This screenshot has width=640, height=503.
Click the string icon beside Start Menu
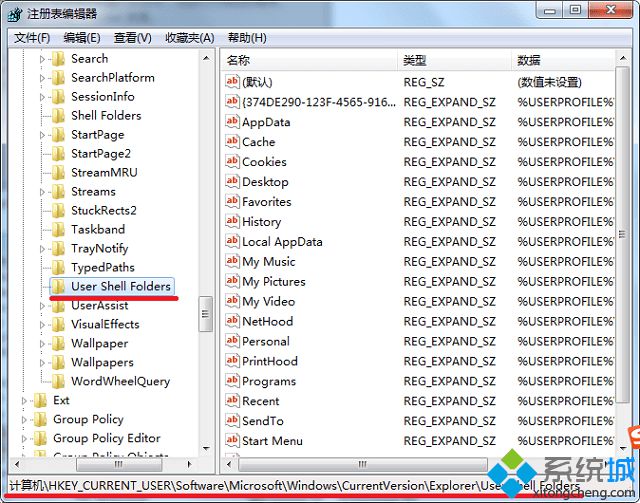232,440
